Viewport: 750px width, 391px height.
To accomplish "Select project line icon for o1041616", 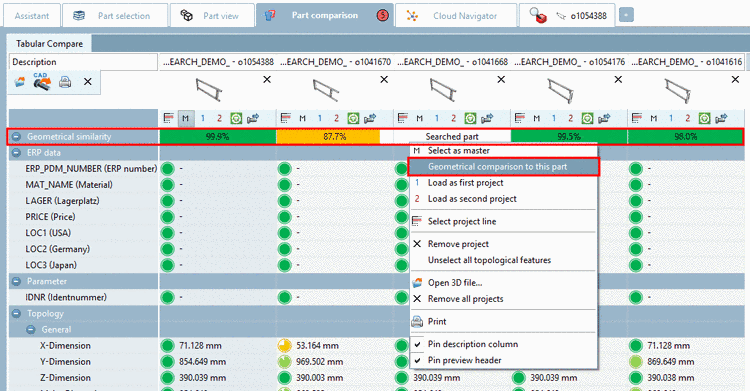I will tap(637, 118).
